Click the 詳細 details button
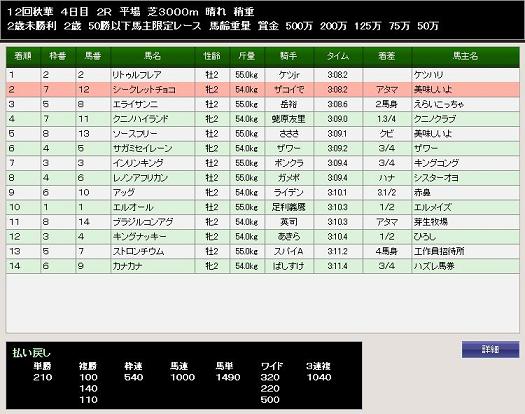The image size is (525, 414). click(x=491, y=350)
